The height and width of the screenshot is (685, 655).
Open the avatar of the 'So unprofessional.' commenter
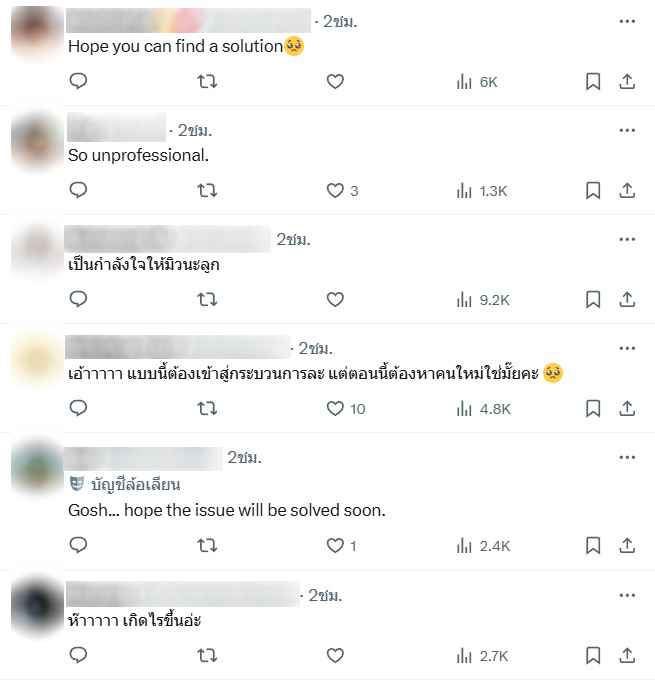coord(37,142)
